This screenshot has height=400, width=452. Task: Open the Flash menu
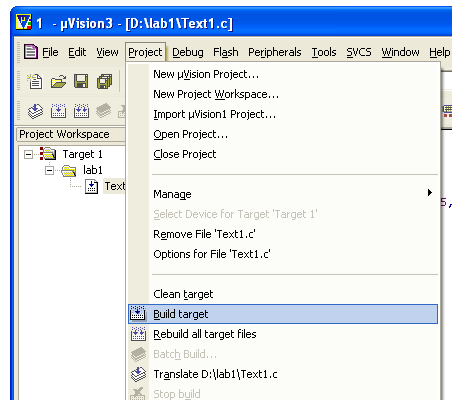pyautogui.click(x=226, y=52)
